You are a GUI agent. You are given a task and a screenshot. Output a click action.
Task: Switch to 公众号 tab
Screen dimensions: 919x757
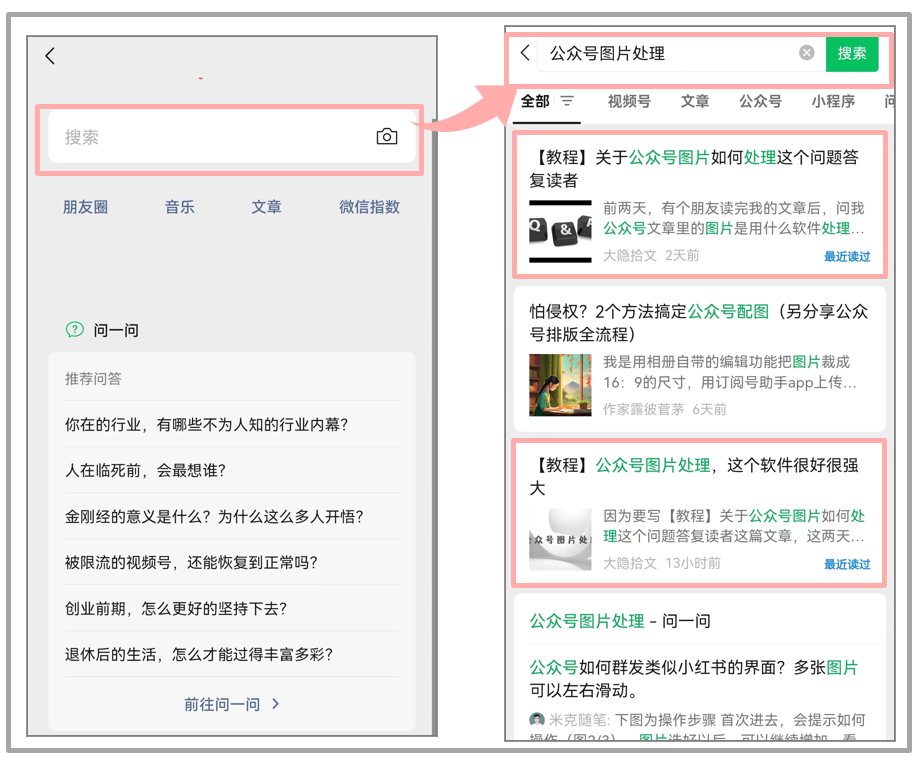[760, 101]
